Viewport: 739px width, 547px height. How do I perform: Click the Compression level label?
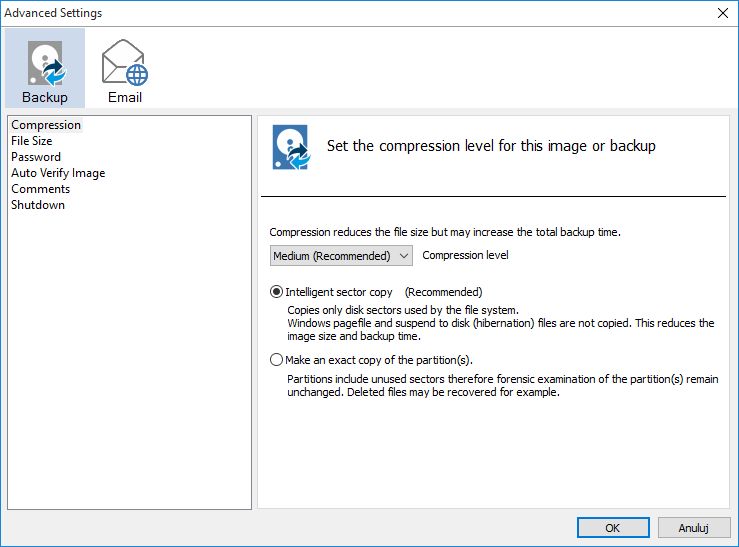465,255
